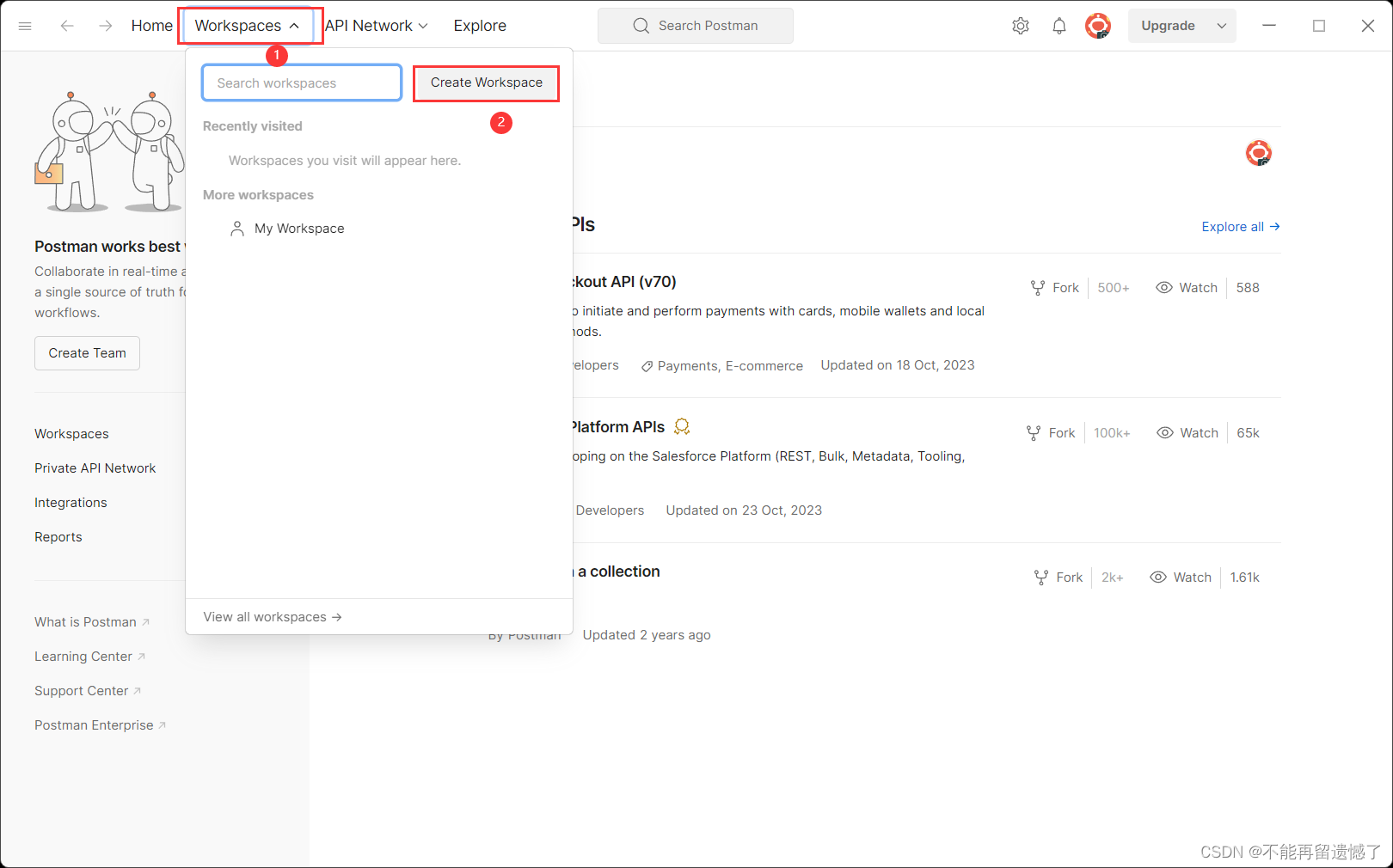The width and height of the screenshot is (1393, 868).
Task: Open the Postman Enterprise link
Action: [x=100, y=725]
